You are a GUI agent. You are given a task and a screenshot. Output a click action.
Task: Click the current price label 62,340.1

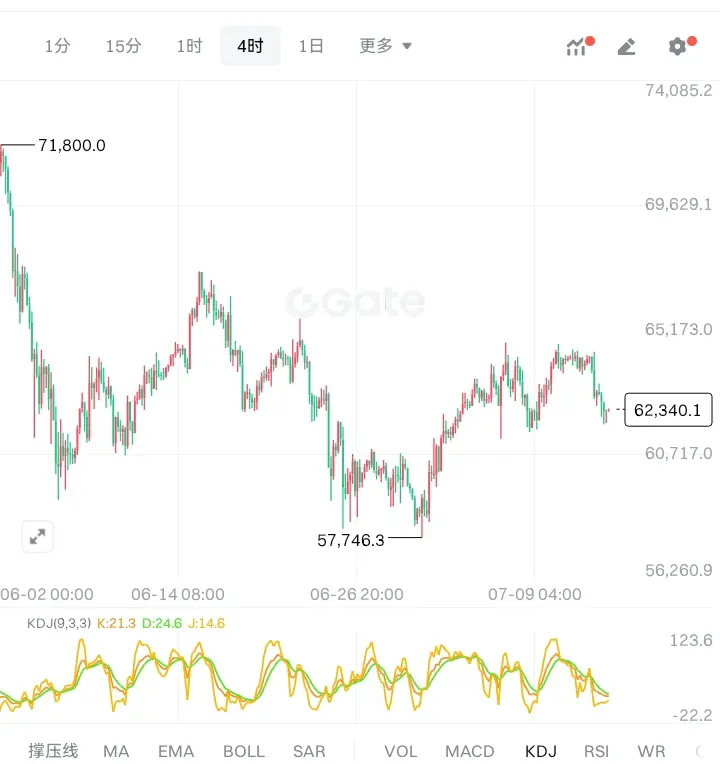pyautogui.click(x=668, y=410)
